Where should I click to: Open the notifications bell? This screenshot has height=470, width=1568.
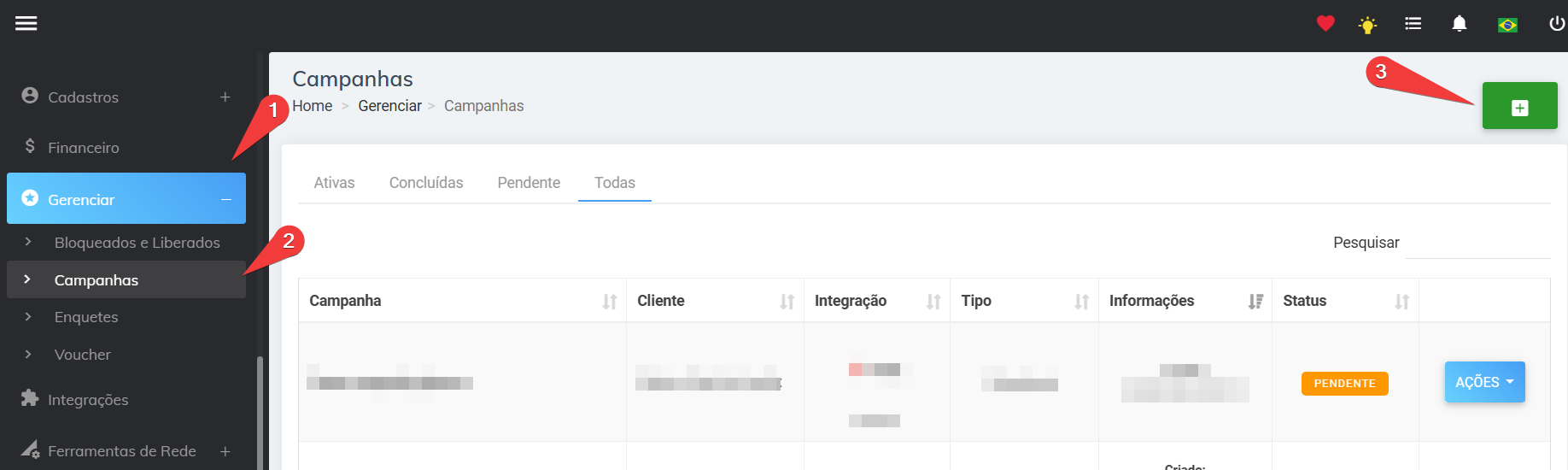[1460, 24]
